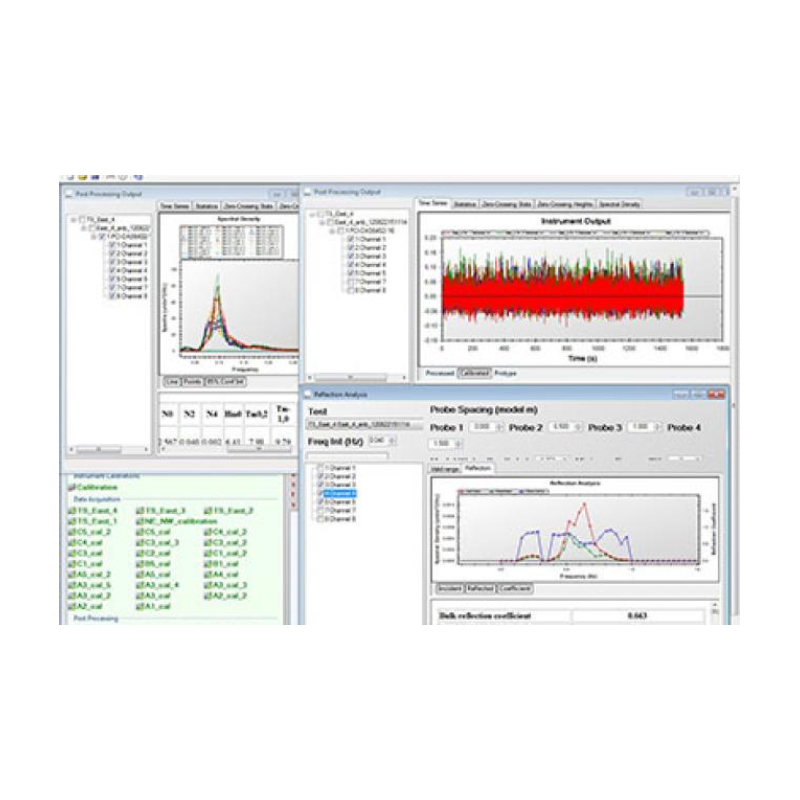Open the TS_East_4 calibration file icon
800x800 pixels.
(x=72, y=510)
